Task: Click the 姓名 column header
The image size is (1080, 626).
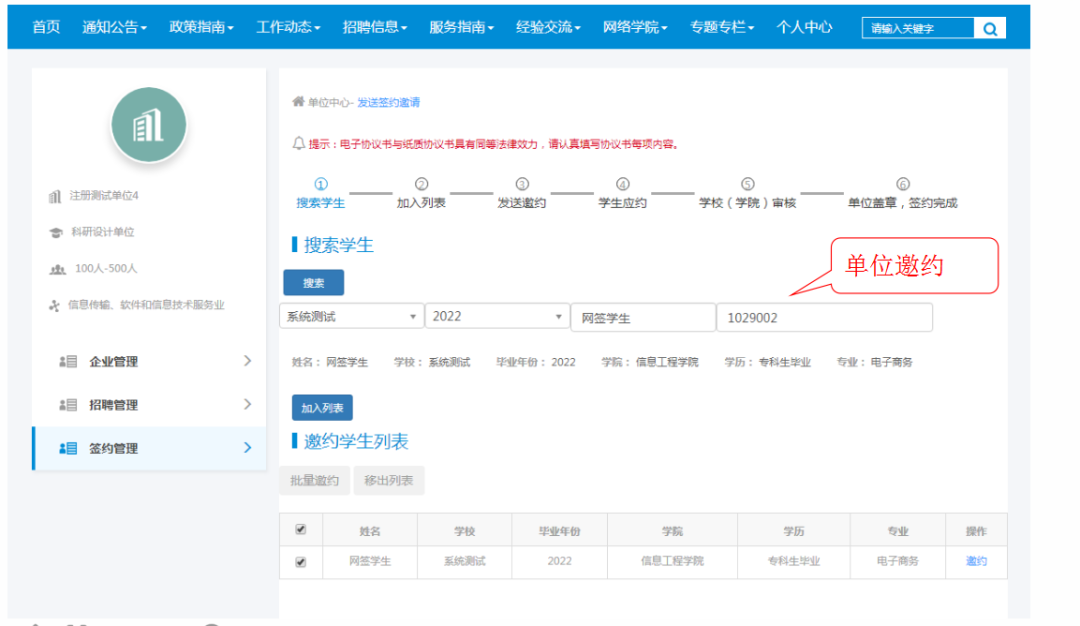Action: click(x=370, y=531)
